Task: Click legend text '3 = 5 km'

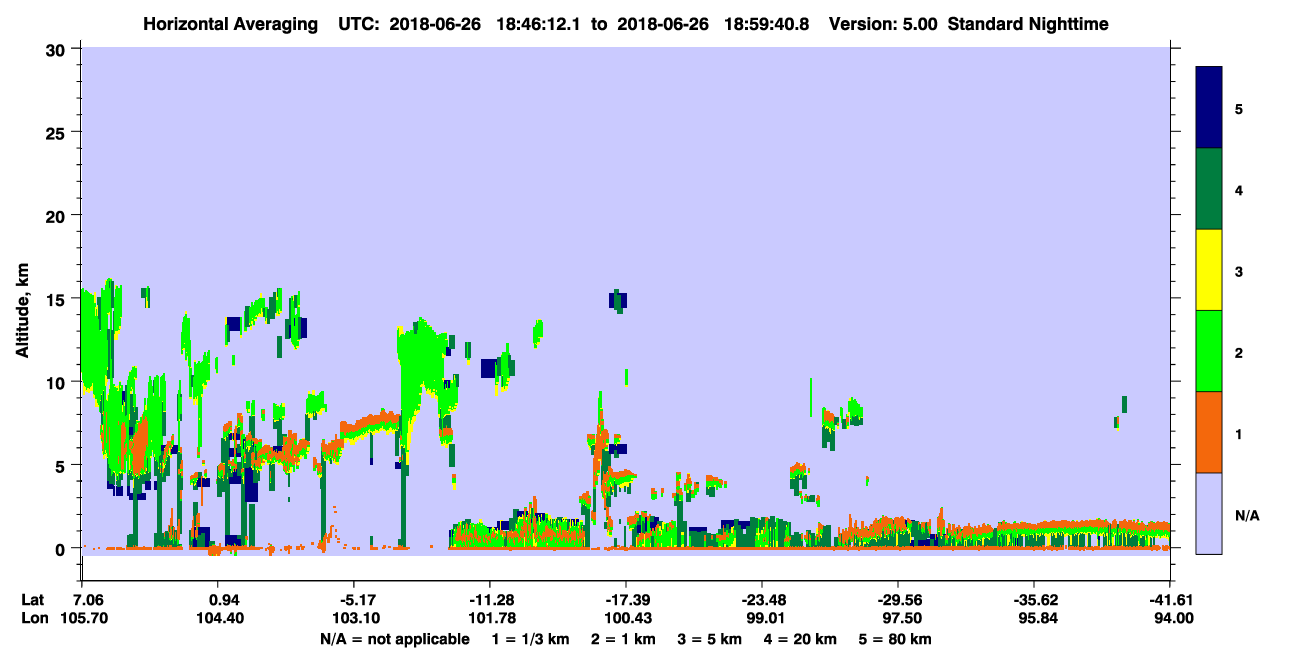Action: coord(711,639)
